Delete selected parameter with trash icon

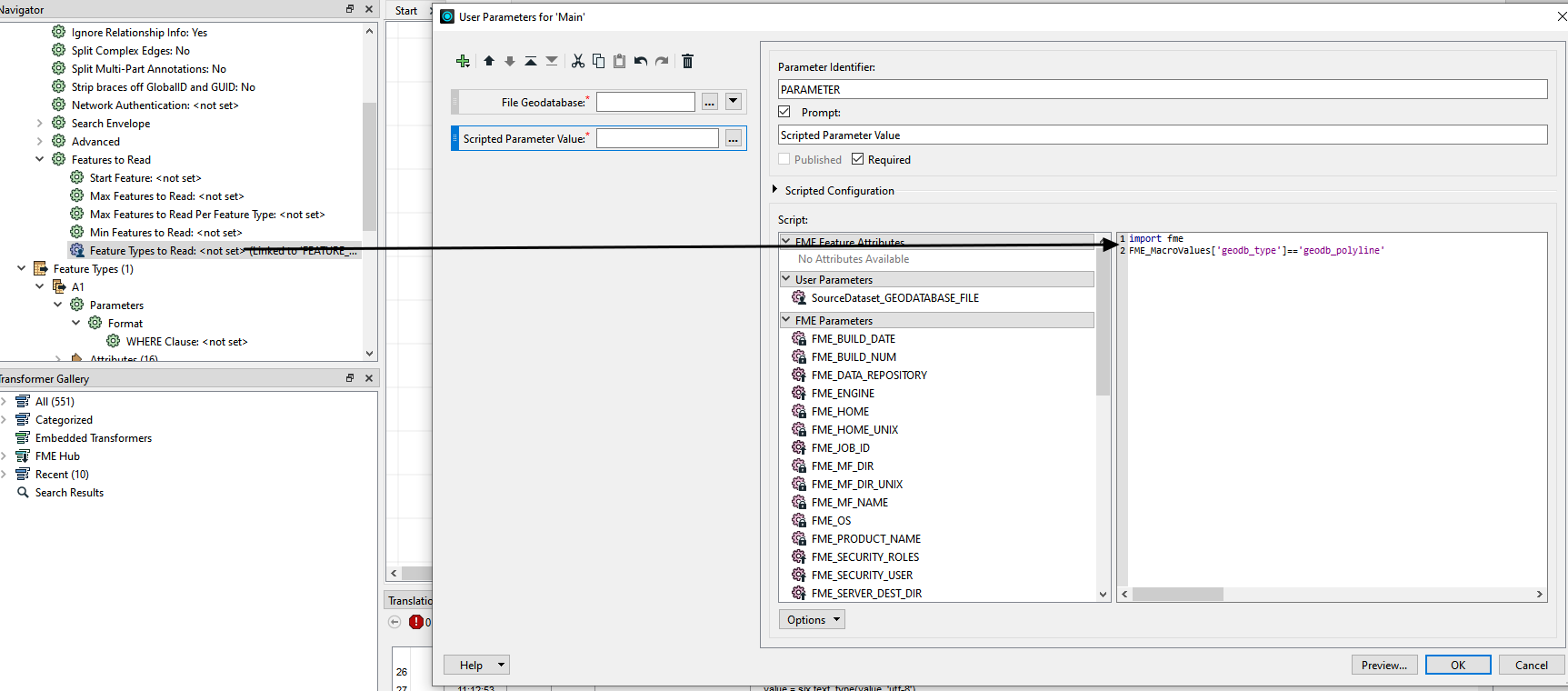687,61
